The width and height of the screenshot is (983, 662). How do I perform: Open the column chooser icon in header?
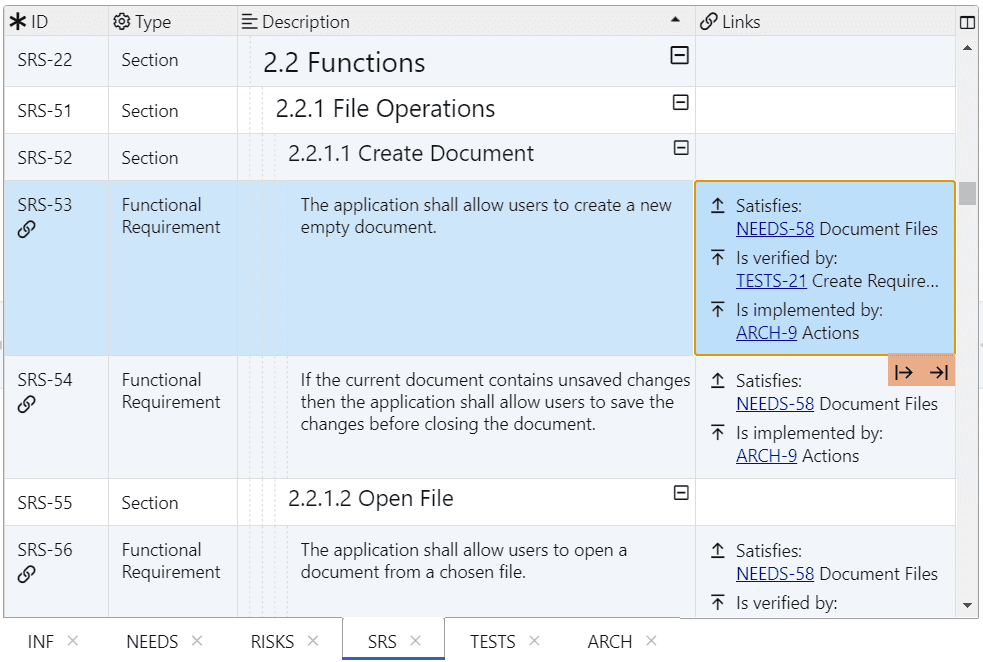[x=967, y=22]
